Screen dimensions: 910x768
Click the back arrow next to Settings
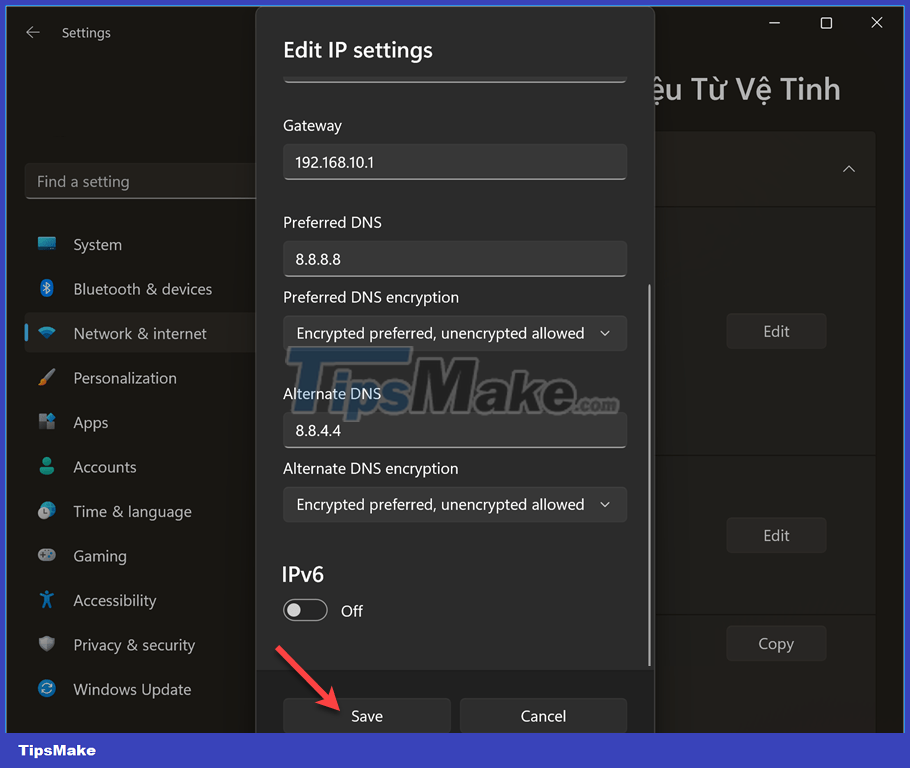click(33, 32)
